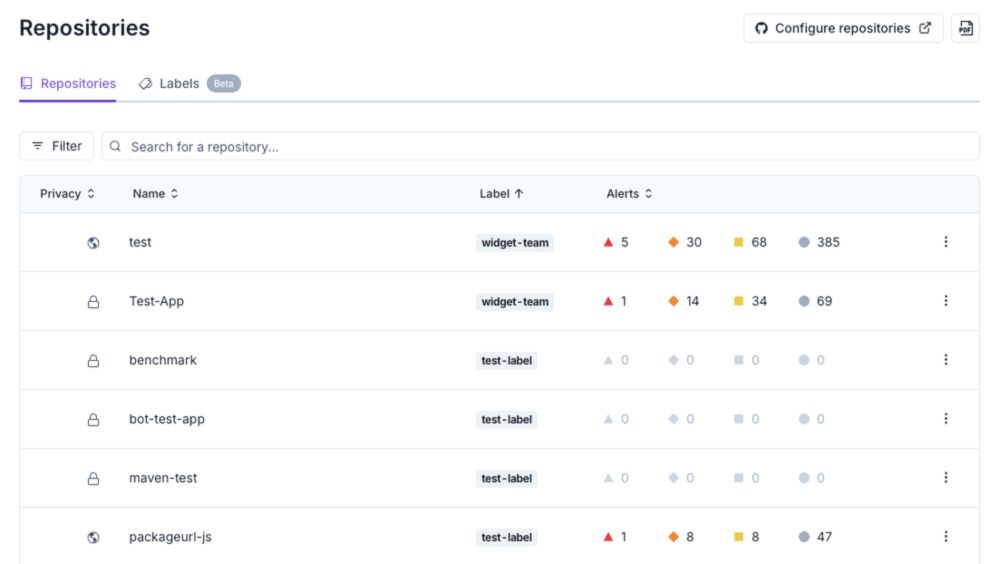This screenshot has width=1000, height=564.
Task: Open the kebab menu for the test repository
Action: pos(945,242)
